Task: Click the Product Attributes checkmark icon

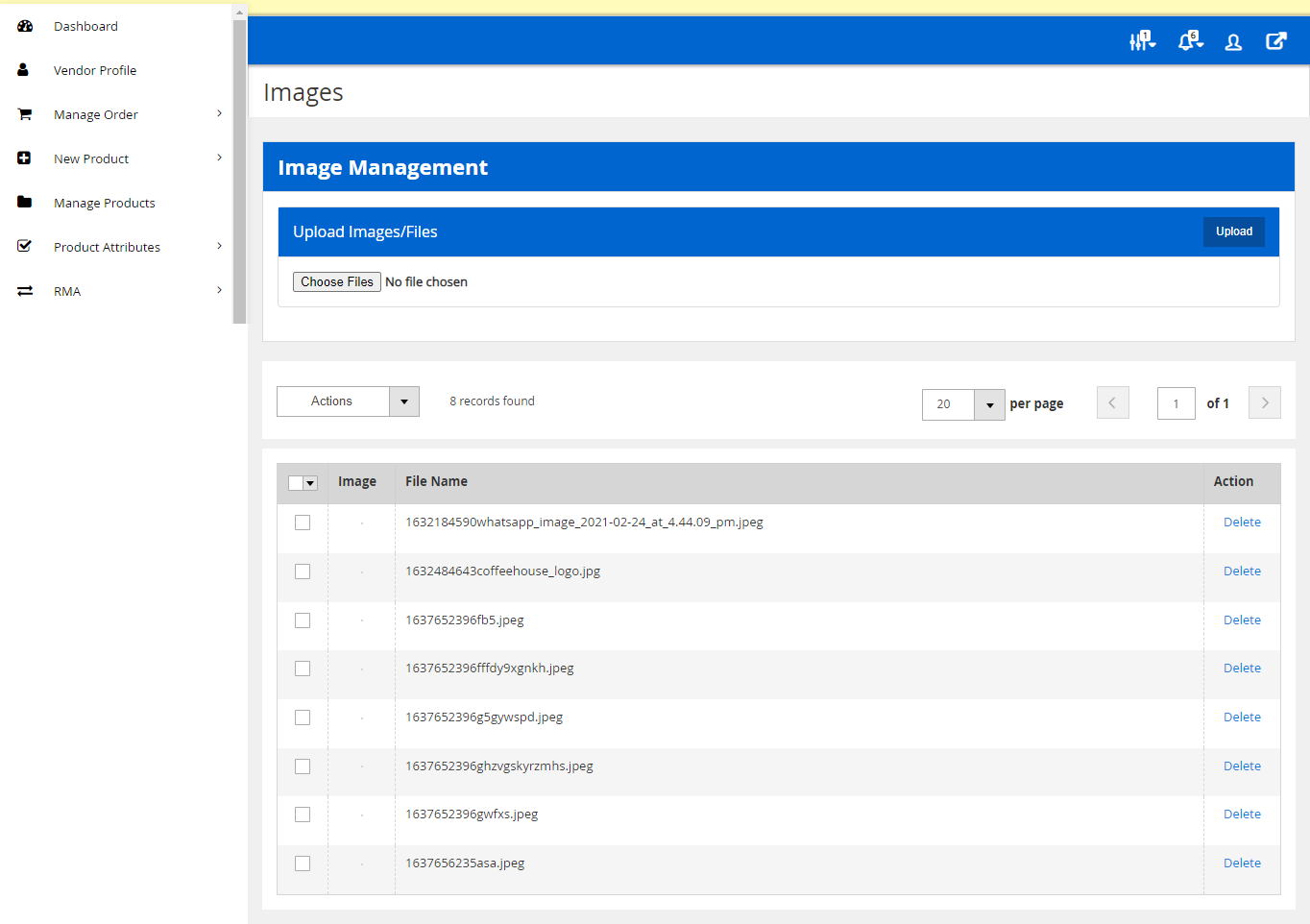Action: tap(25, 247)
